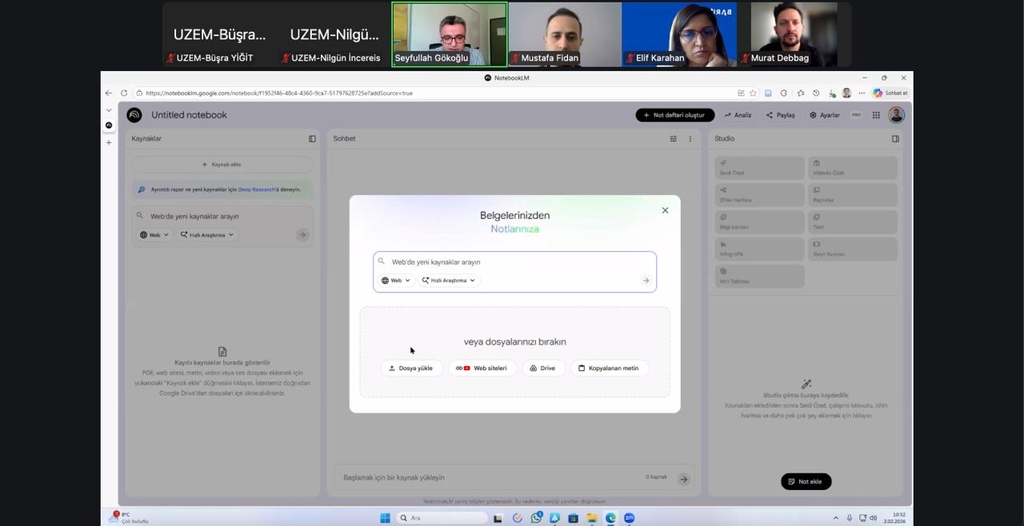
Task: Open the Google apps grid icon
Action: point(876,115)
